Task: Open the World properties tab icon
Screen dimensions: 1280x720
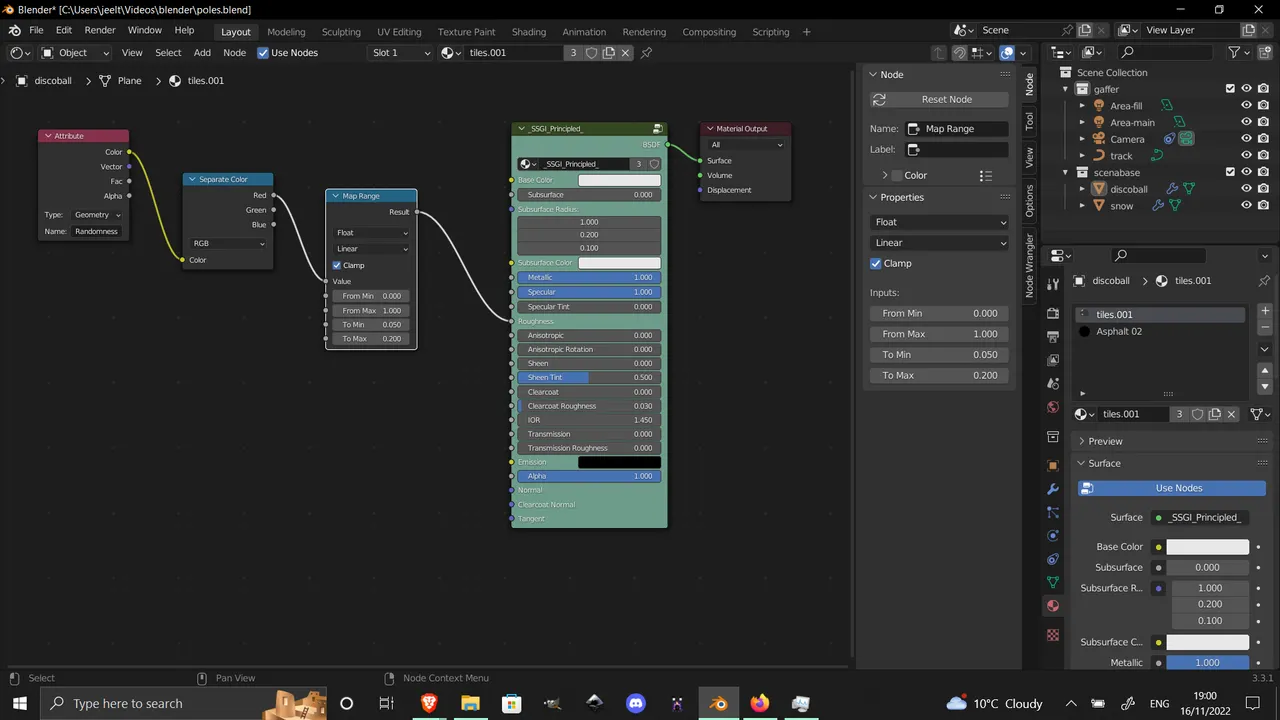Action: coord(1053,407)
